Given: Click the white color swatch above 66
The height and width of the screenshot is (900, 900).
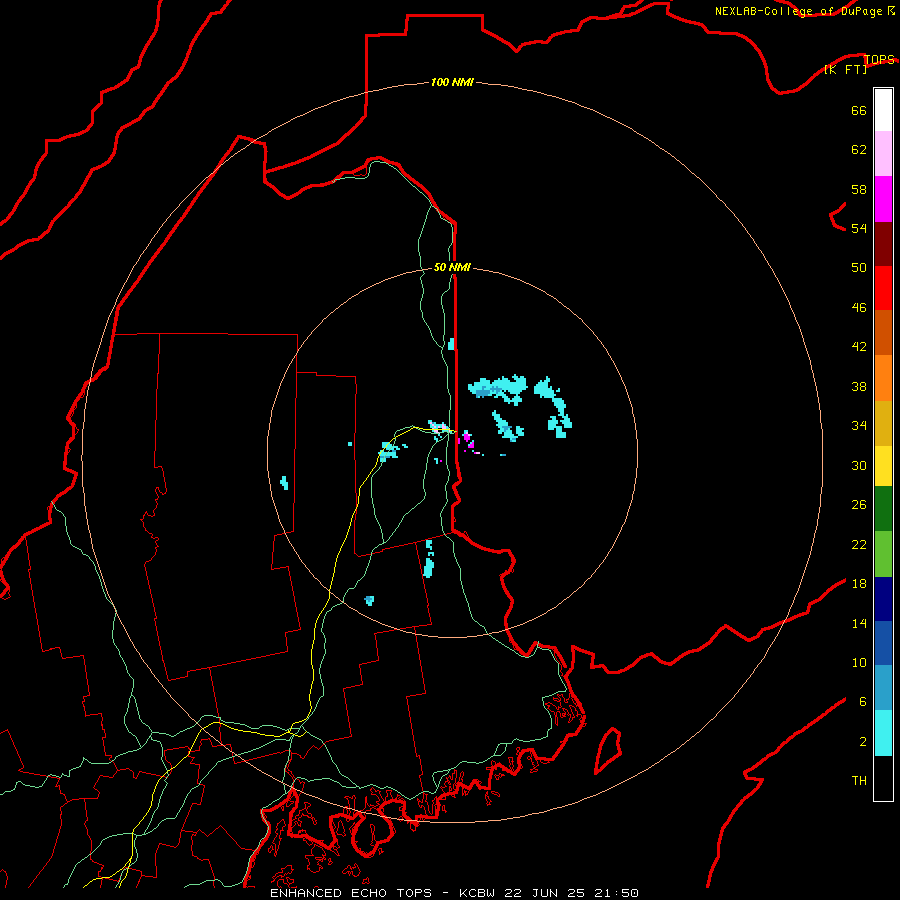Looking at the screenshot, I should coord(883,110).
